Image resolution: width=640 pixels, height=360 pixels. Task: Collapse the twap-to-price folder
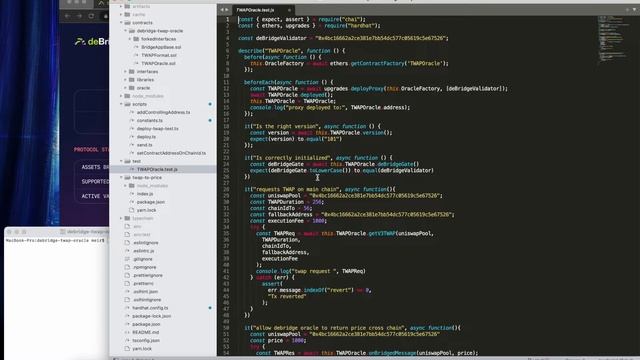click(x=121, y=178)
